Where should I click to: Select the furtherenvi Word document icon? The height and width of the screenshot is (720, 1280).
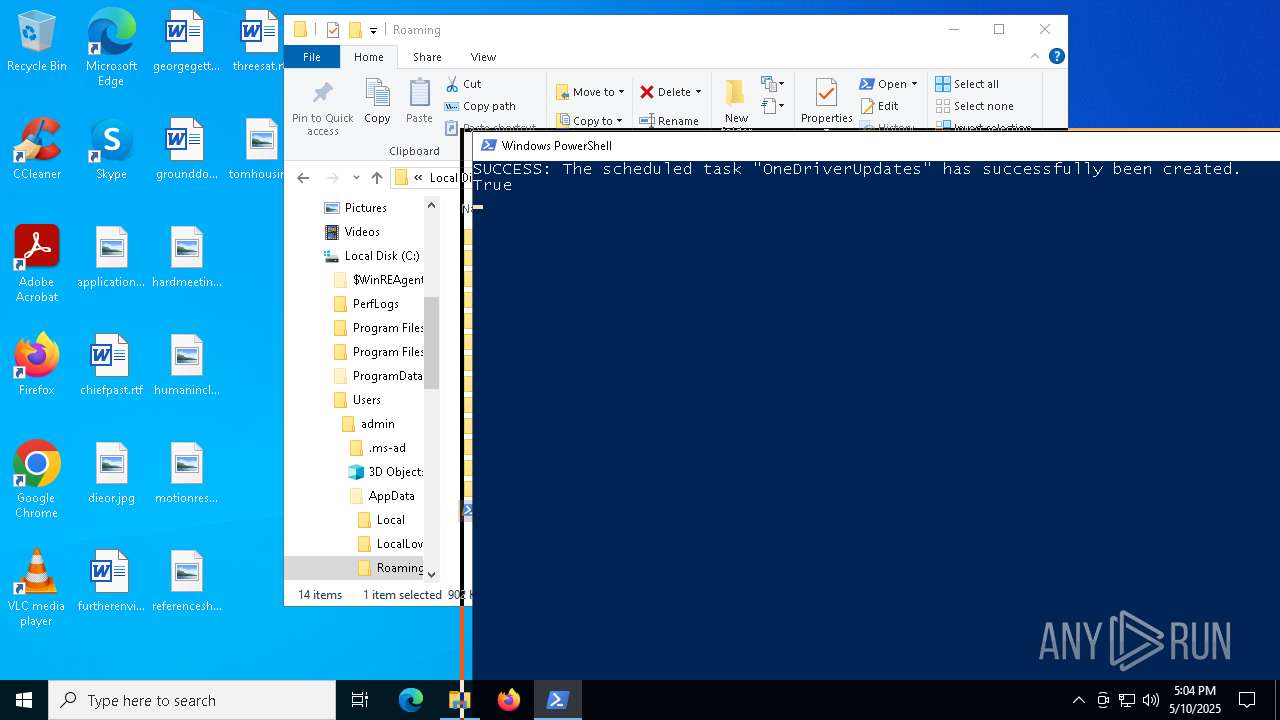(x=111, y=581)
